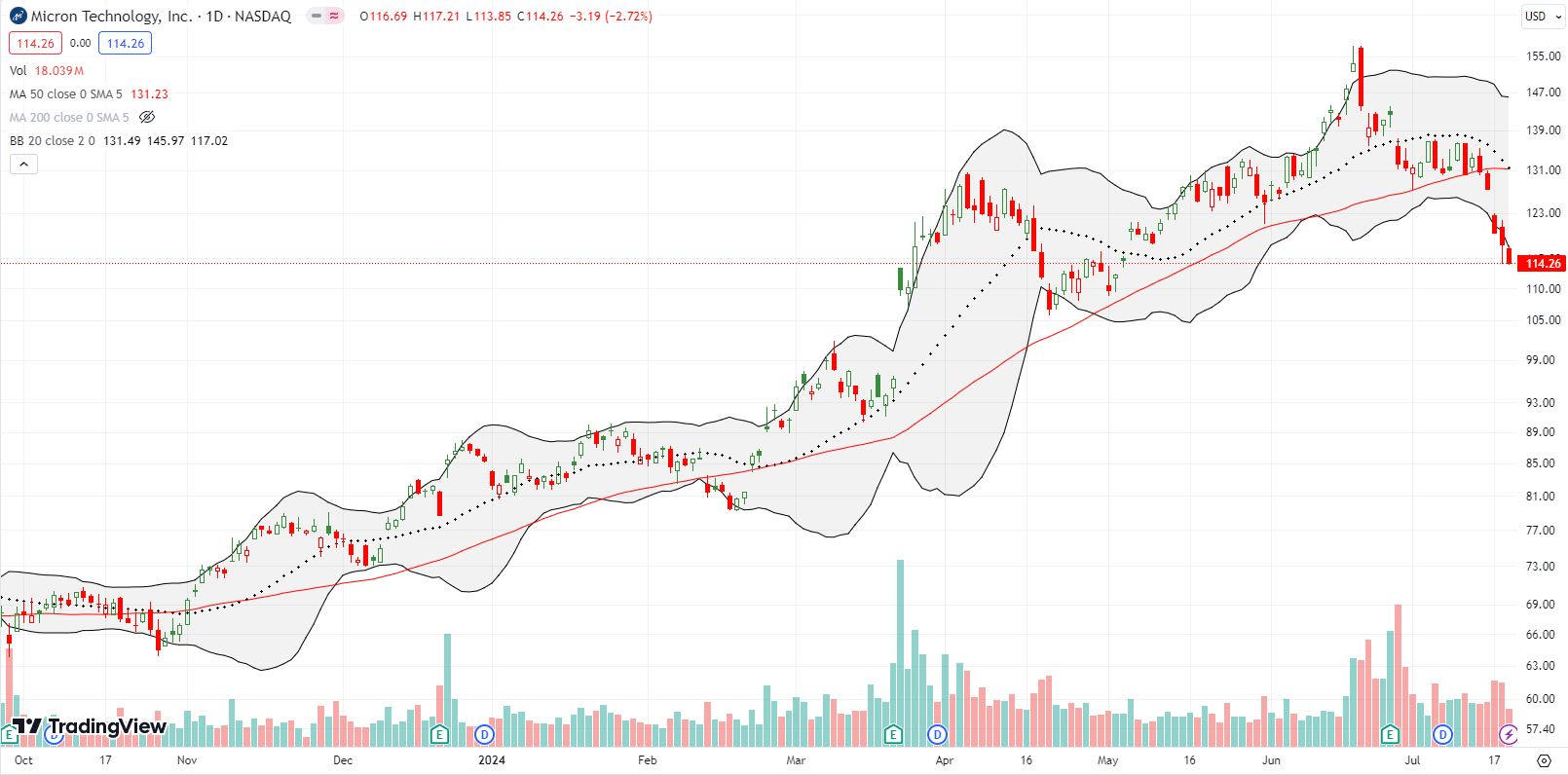Viewport: 1568px width, 775px height.
Task: Click the high price H117.21 value
Action: click(x=435, y=17)
